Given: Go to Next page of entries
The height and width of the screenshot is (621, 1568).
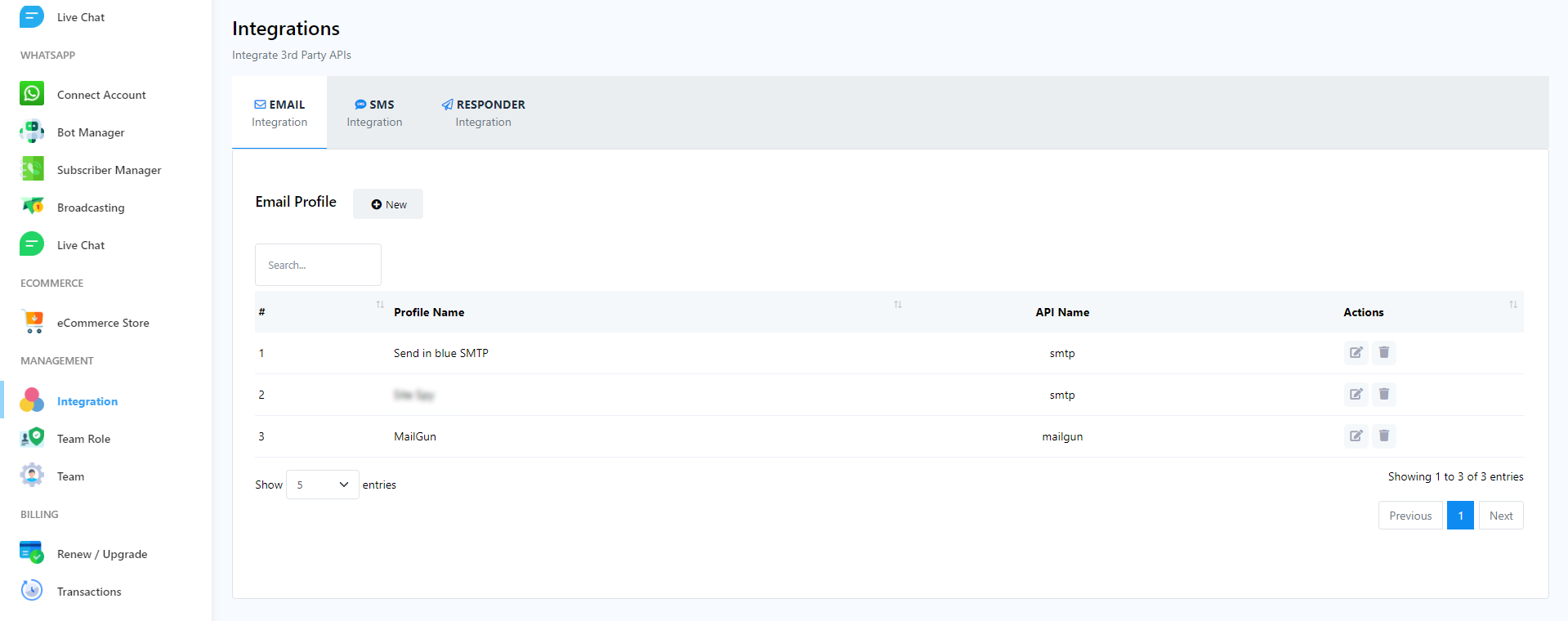Looking at the screenshot, I should tap(1500, 516).
